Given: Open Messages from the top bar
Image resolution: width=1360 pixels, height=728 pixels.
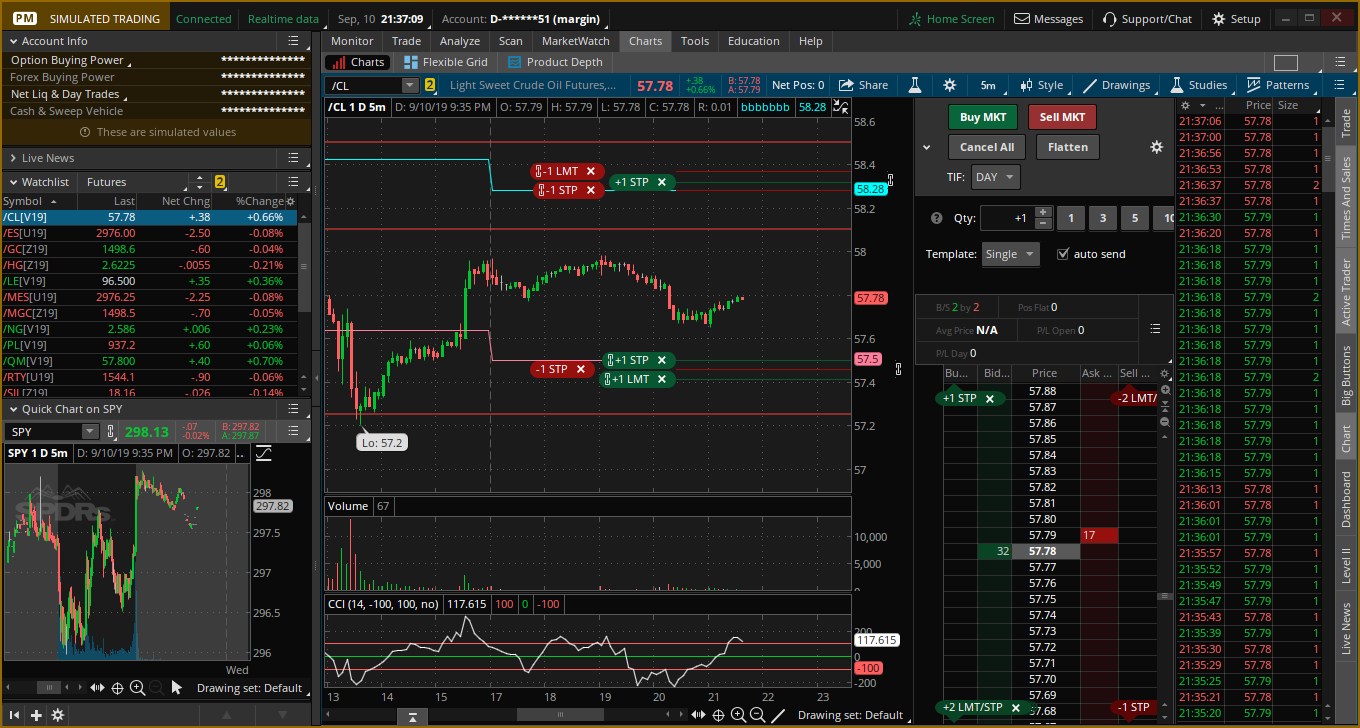Looking at the screenshot, I should click(x=1048, y=19).
